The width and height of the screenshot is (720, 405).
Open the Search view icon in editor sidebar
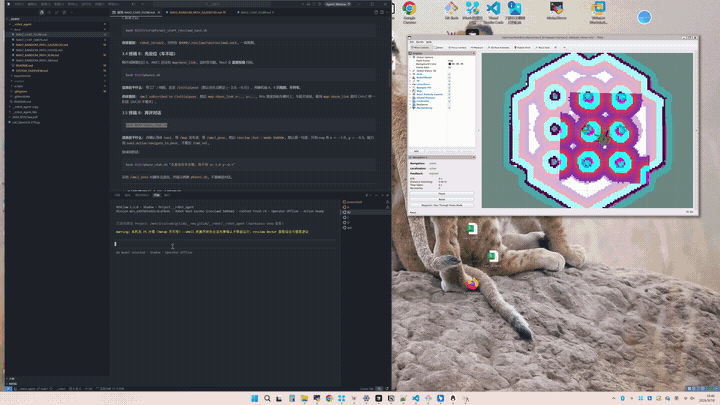[x=49, y=12]
